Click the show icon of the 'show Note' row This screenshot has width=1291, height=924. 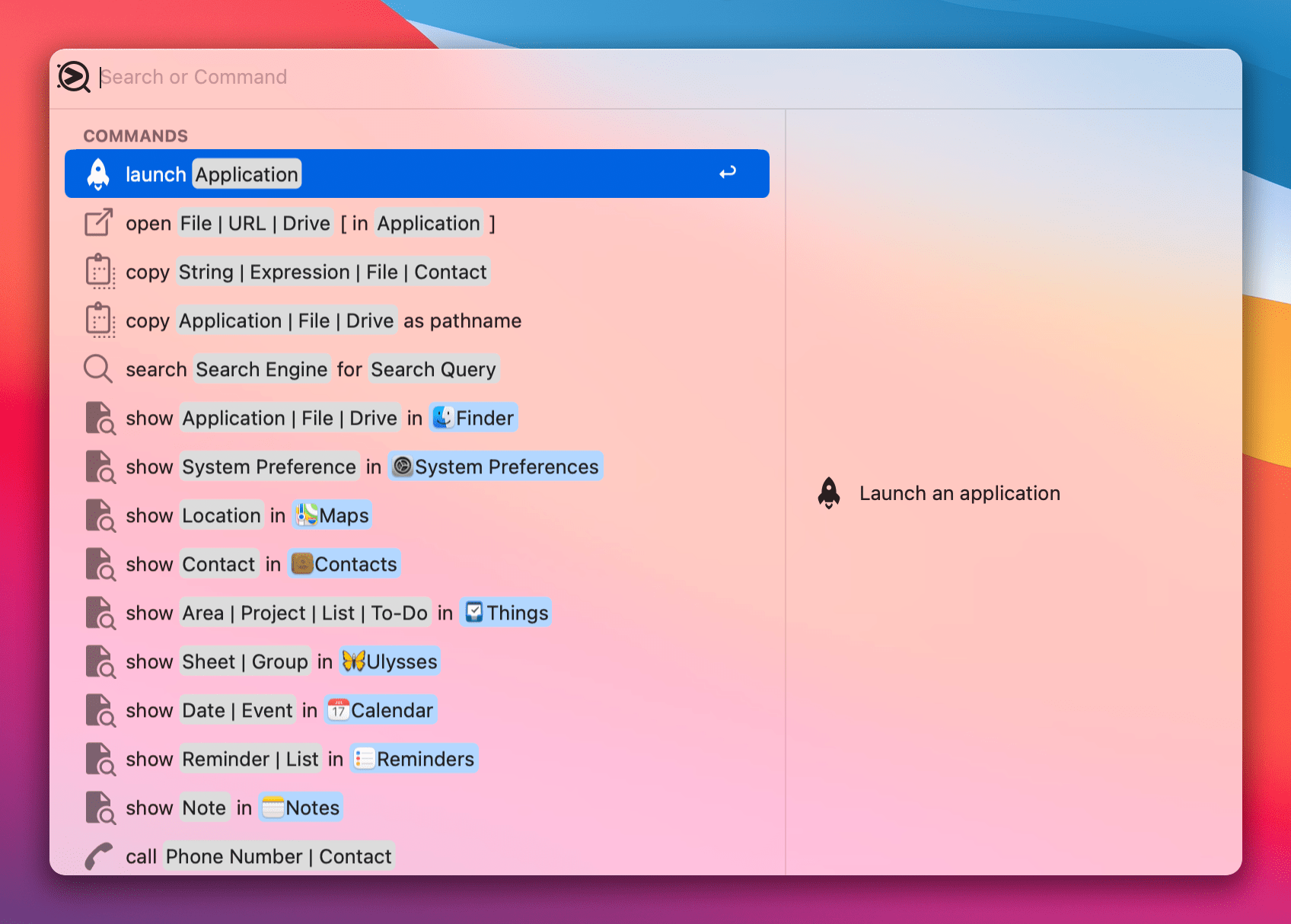click(100, 808)
